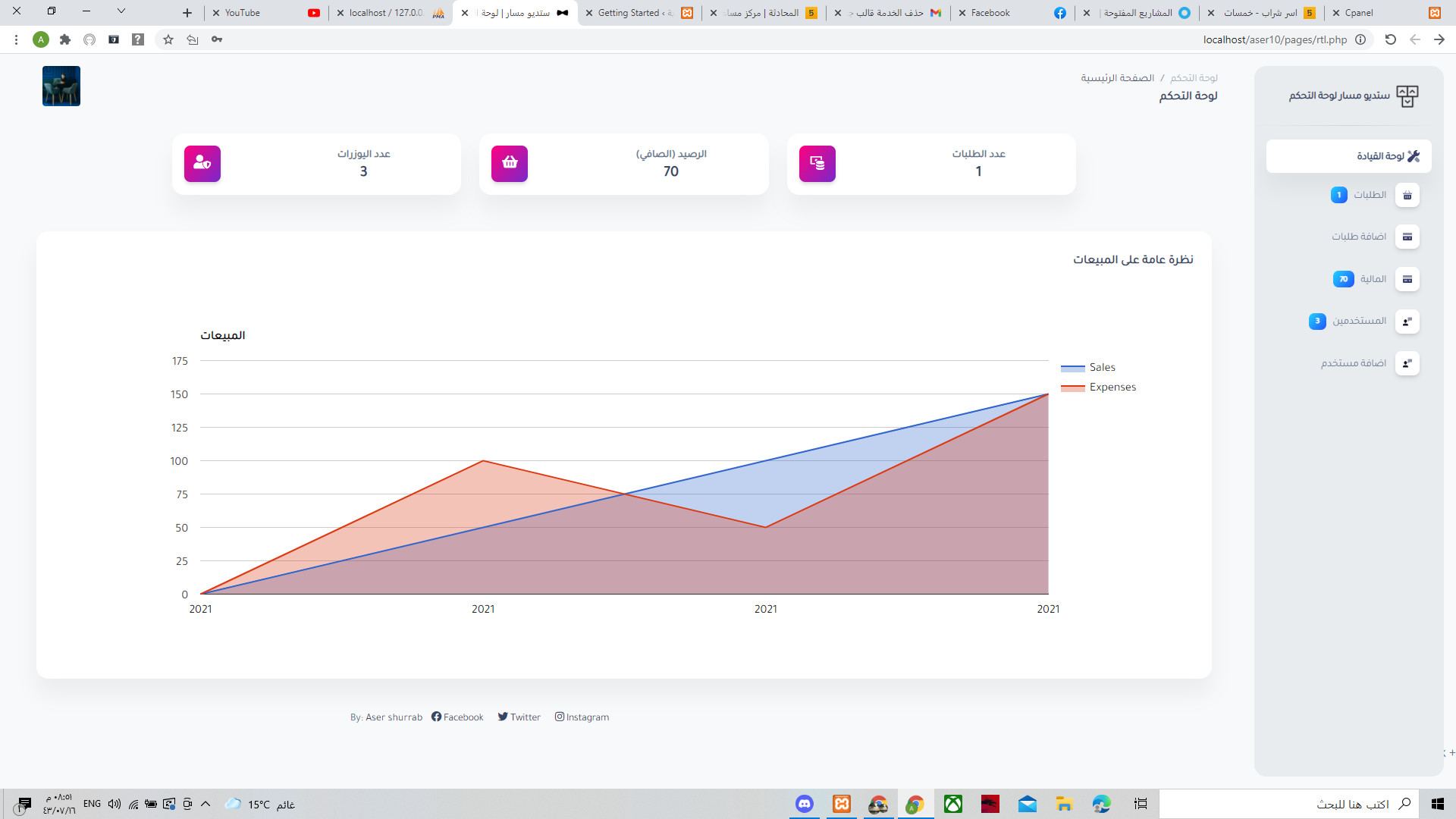
Task: Click the لوحة القيادة dashboard icon
Action: pos(1414,156)
